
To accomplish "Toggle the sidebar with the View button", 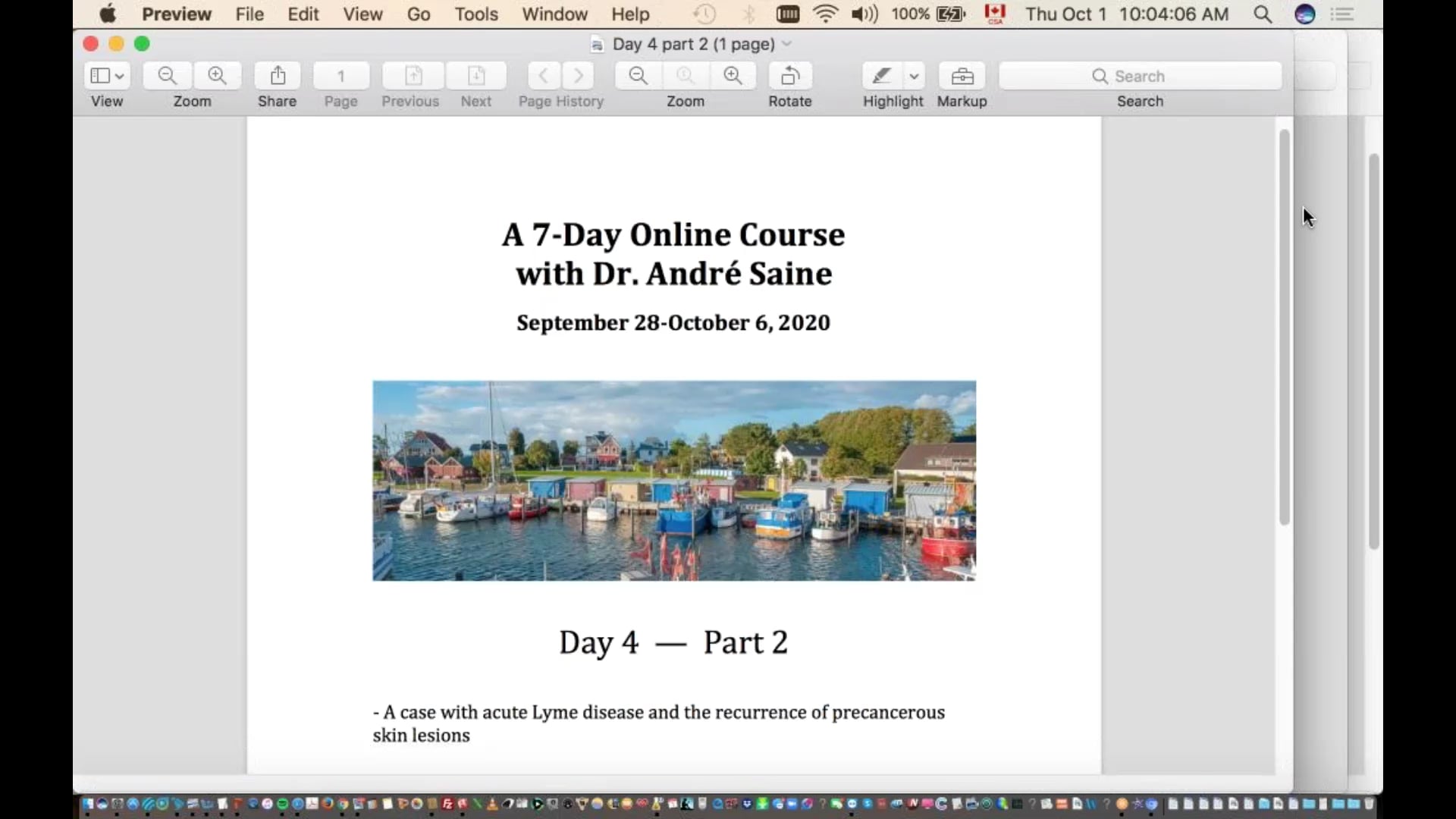I will [x=102, y=76].
